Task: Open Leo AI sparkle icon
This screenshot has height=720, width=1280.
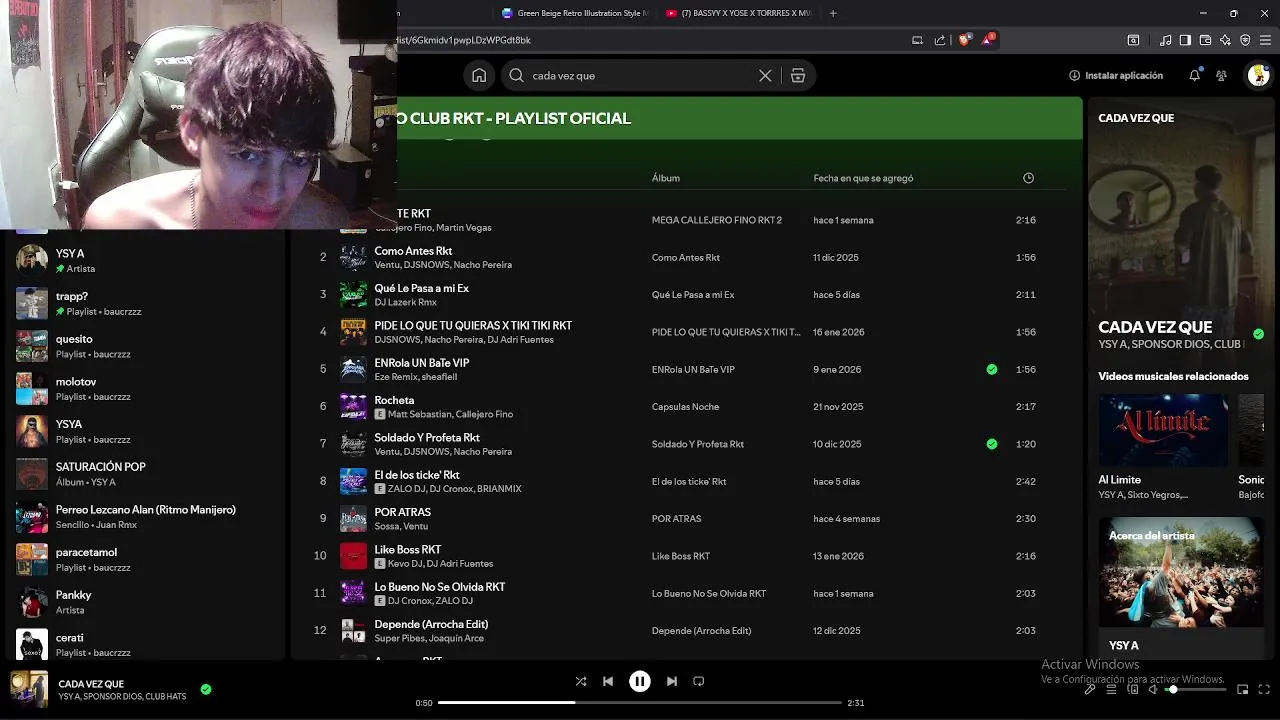Action: [1225, 40]
